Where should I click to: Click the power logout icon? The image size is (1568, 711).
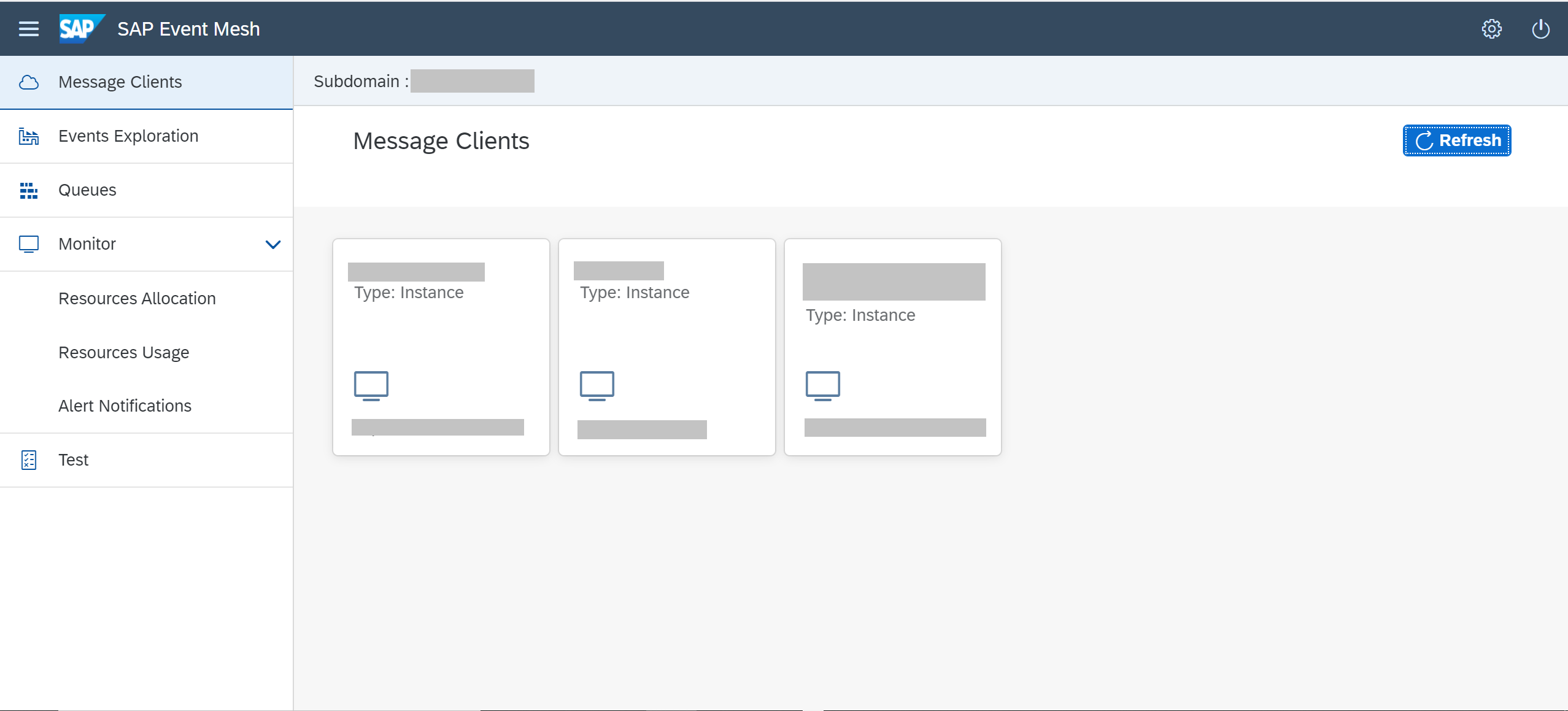point(1540,29)
